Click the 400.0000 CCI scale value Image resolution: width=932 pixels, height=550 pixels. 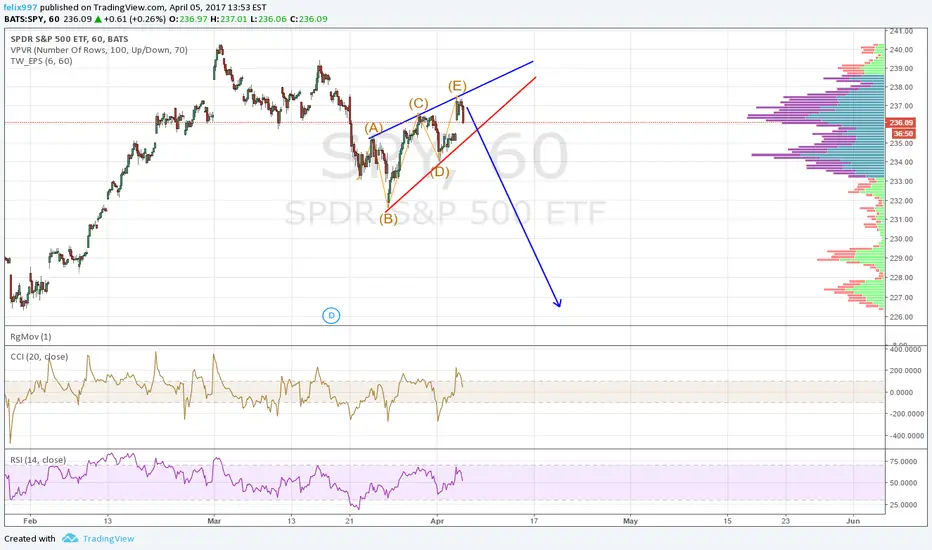click(x=906, y=350)
